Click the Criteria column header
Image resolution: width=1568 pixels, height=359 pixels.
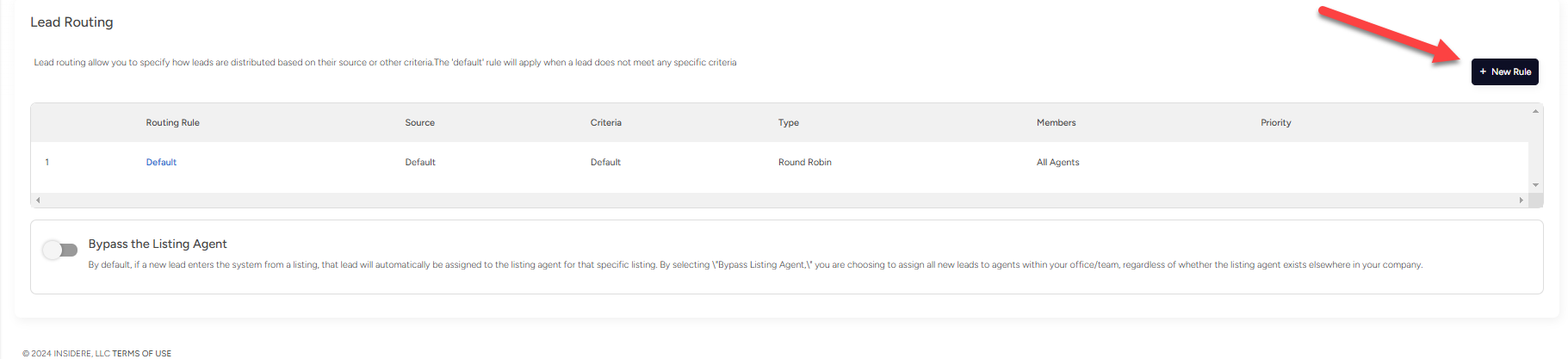click(605, 122)
